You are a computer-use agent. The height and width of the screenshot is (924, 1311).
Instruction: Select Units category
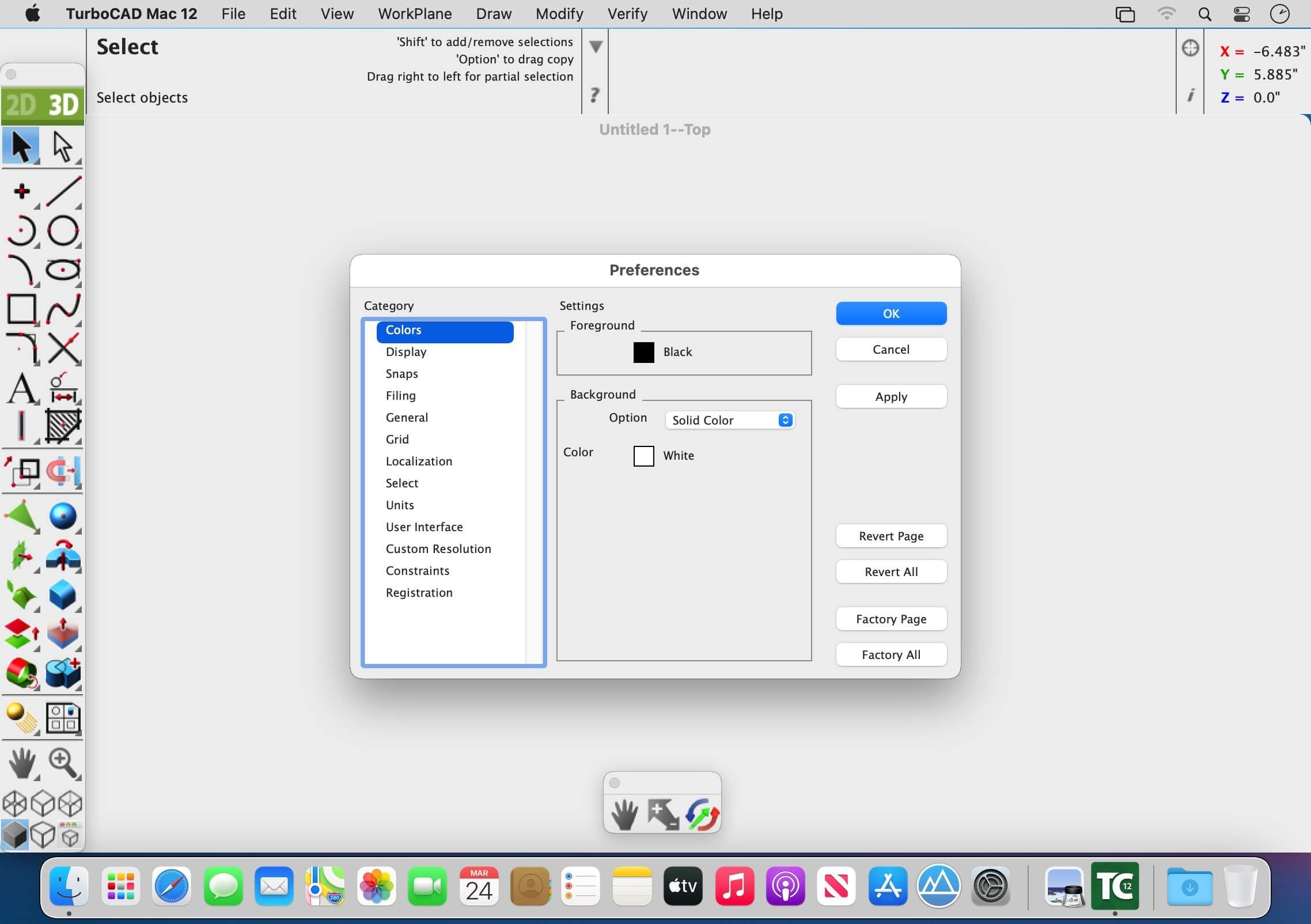[x=445, y=505]
